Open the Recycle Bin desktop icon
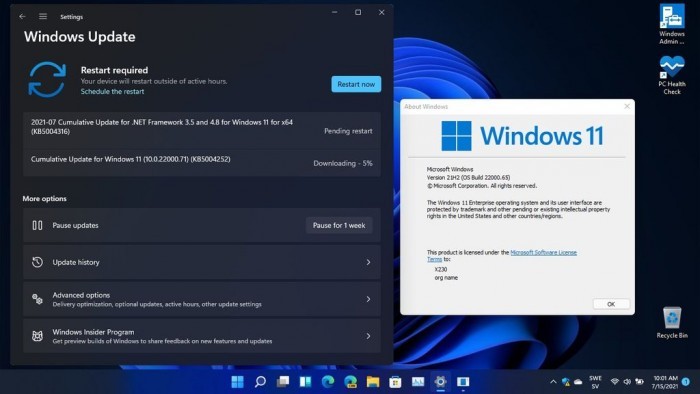The width and height of the screenshot is (700, 394). (x=672, y=322)
